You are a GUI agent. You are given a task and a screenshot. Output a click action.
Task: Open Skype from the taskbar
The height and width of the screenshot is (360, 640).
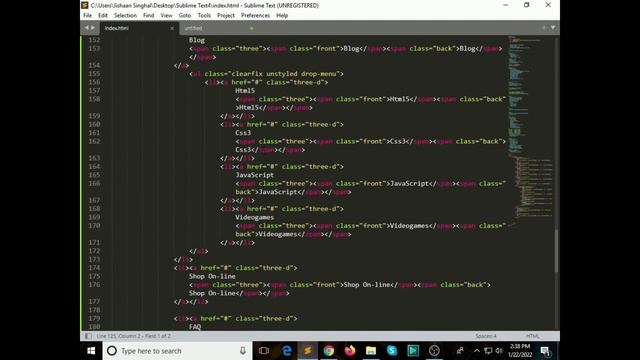pyautogui.click(x=392, y=351)
